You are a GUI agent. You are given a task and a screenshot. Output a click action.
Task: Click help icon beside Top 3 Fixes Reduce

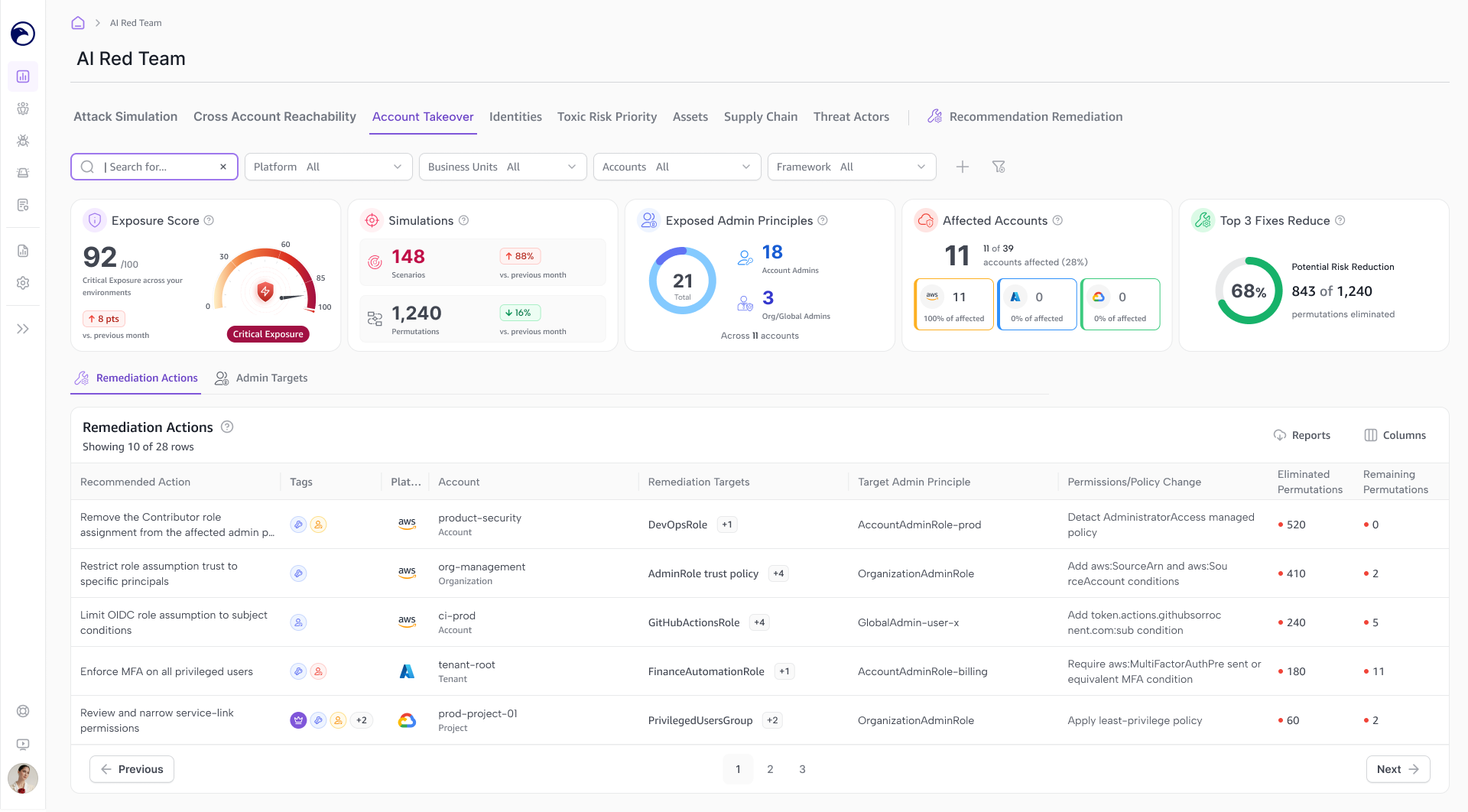1340,220
